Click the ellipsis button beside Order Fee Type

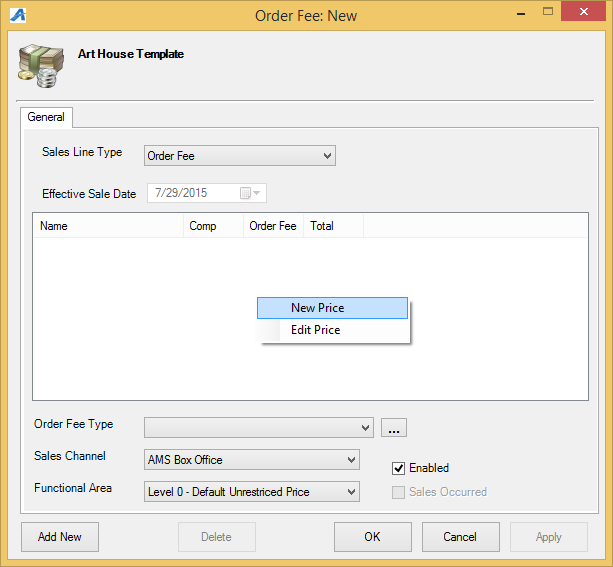(394, 427)
